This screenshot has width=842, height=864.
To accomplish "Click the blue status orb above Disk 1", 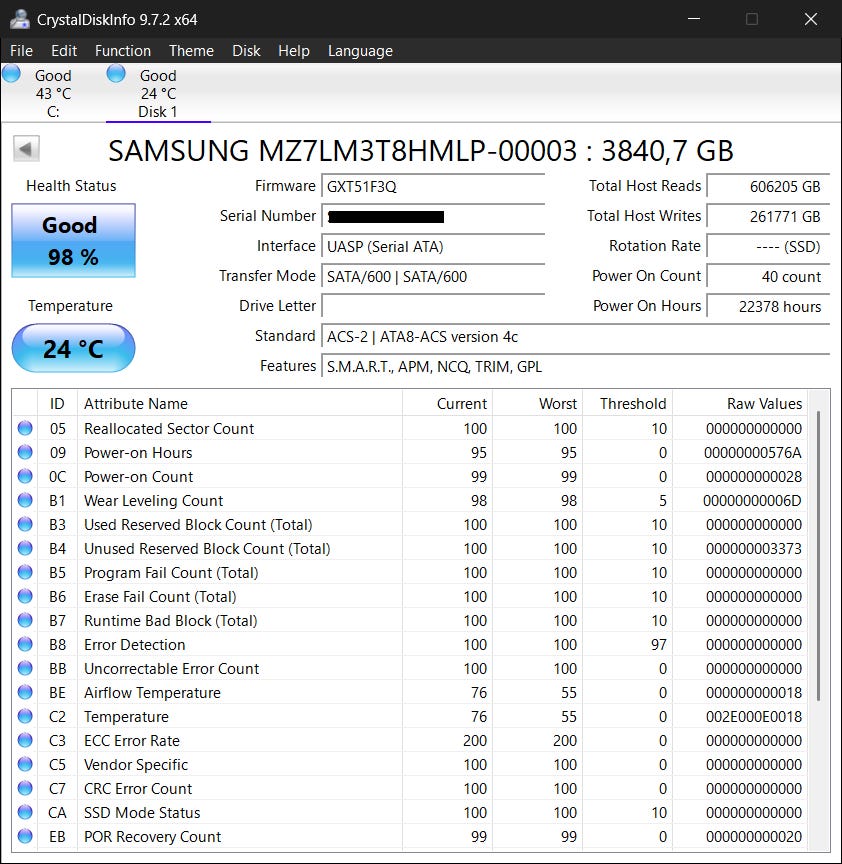I will pyautogui.click(x=116, y=74).
